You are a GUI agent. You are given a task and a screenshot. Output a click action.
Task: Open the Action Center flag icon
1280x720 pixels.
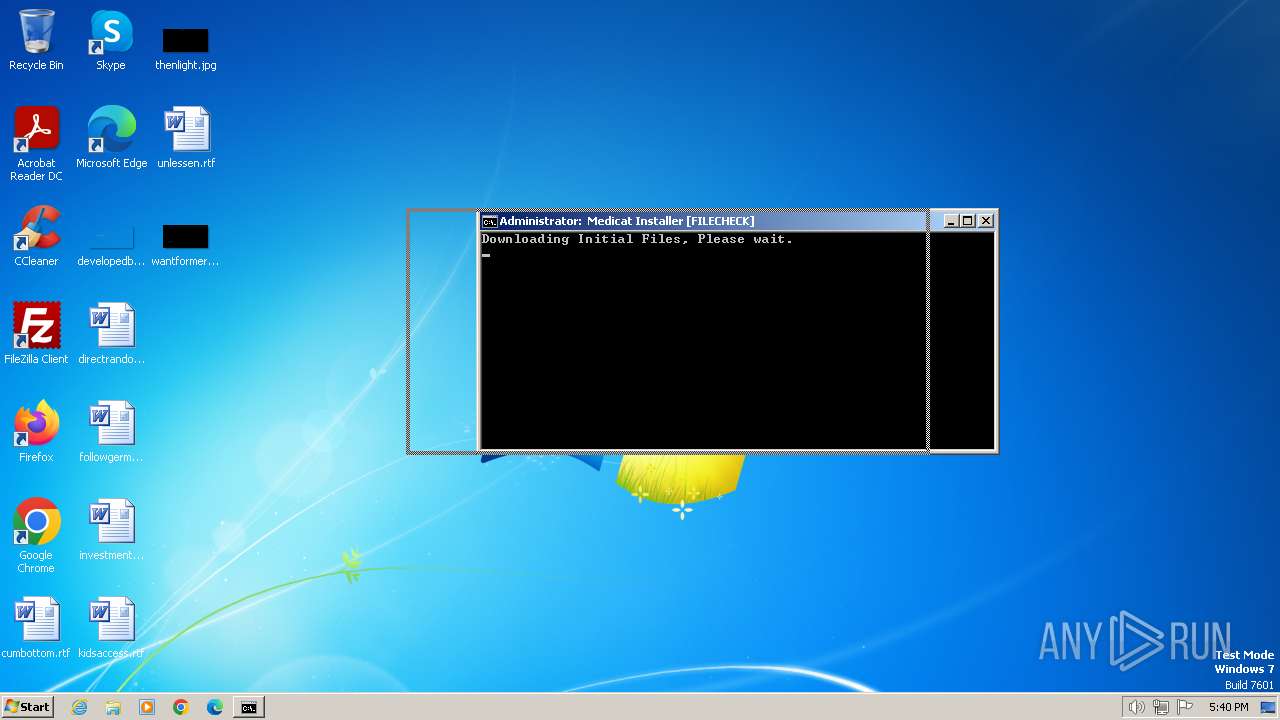click(1185, 707)
